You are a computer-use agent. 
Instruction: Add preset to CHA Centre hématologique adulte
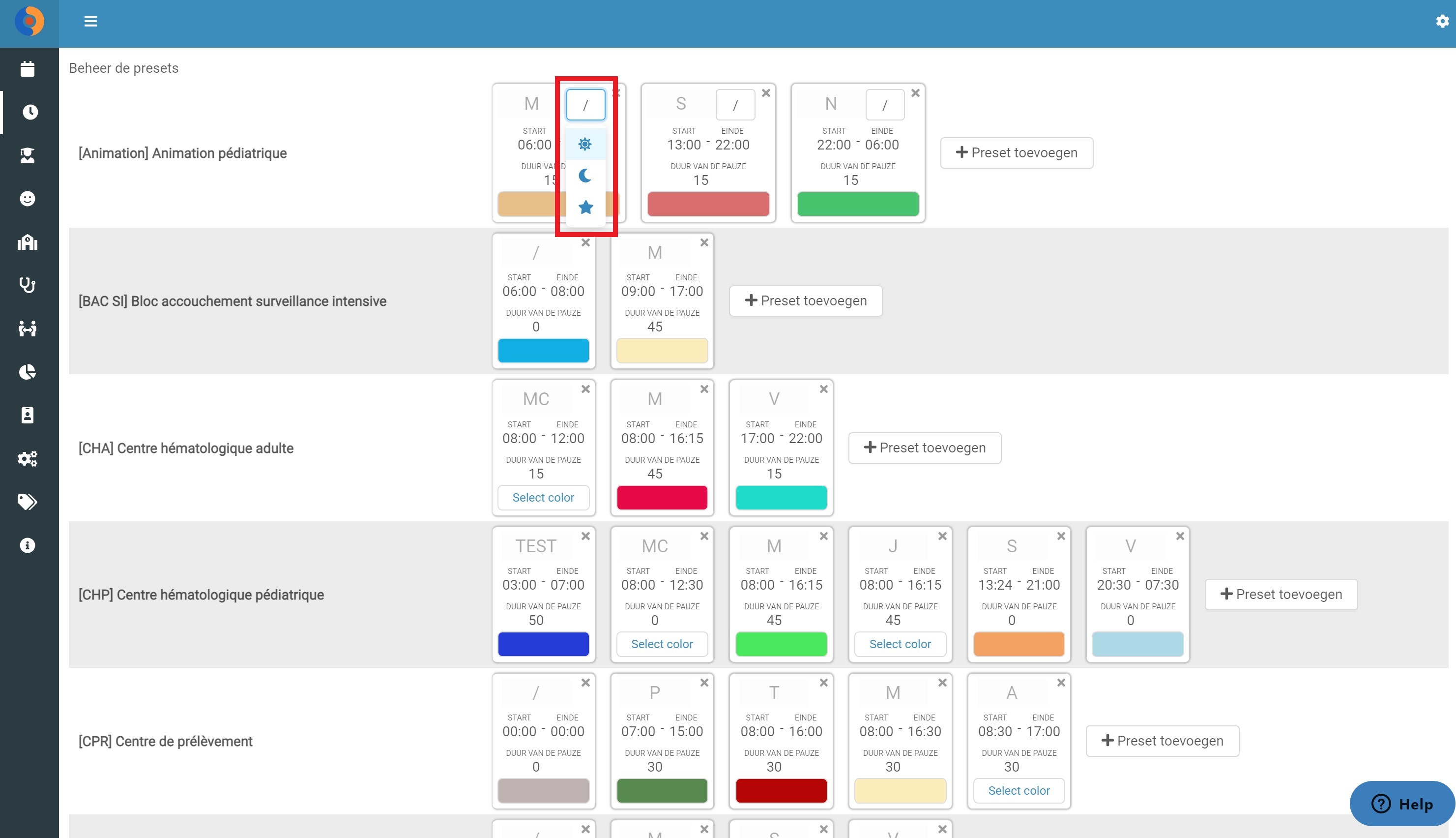tap(925, 448)
